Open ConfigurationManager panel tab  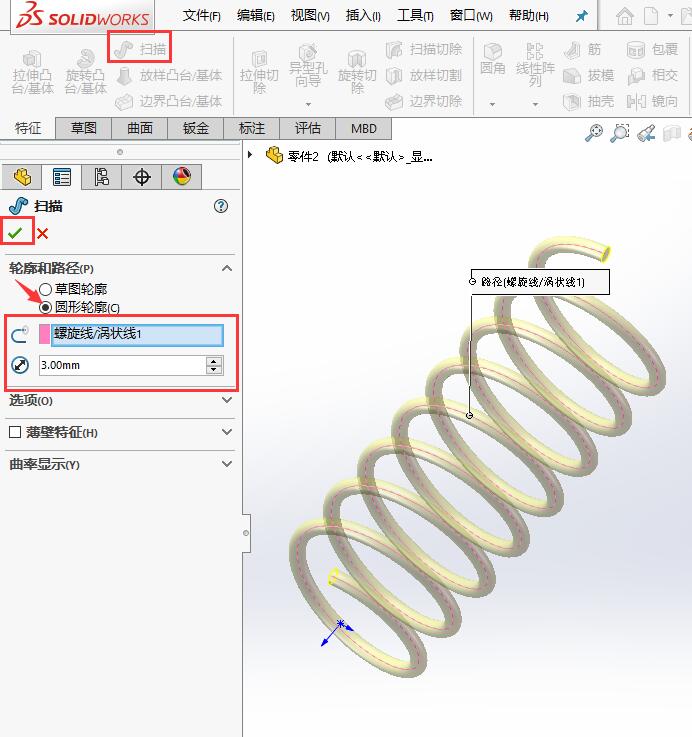pyautogui.click(x=102, y=177)
